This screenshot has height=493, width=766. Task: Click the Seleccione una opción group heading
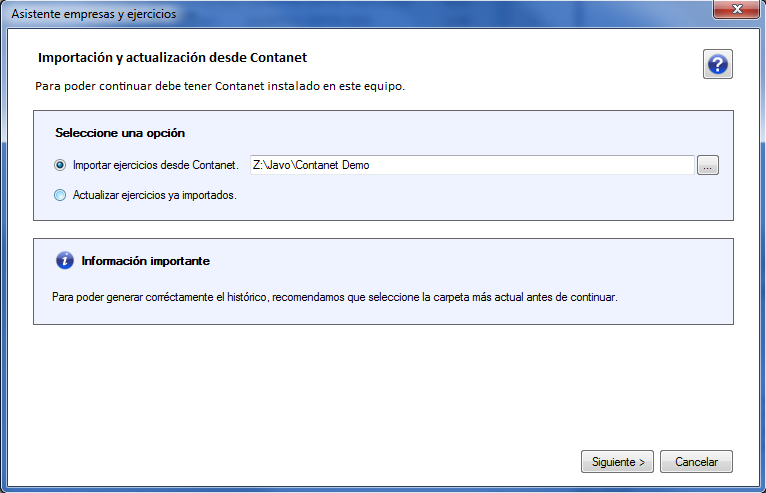(120, 133)
